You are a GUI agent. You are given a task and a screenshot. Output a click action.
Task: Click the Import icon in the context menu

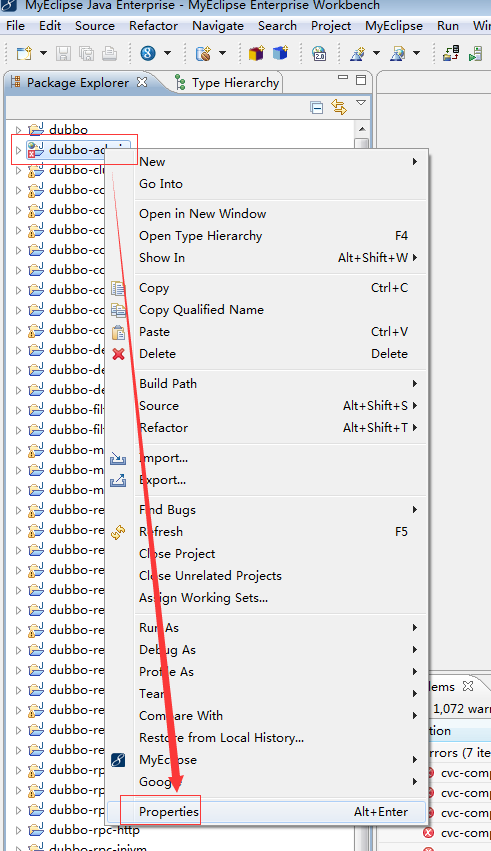click(118, 459)
